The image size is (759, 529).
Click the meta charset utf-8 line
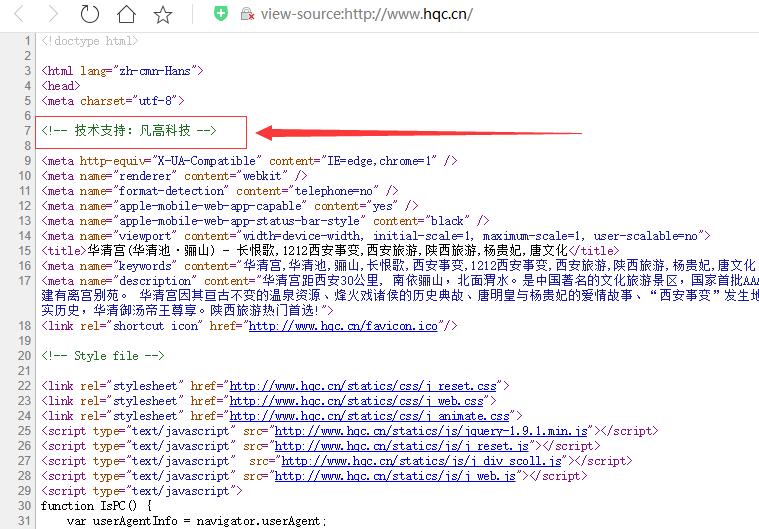[113, 101]
